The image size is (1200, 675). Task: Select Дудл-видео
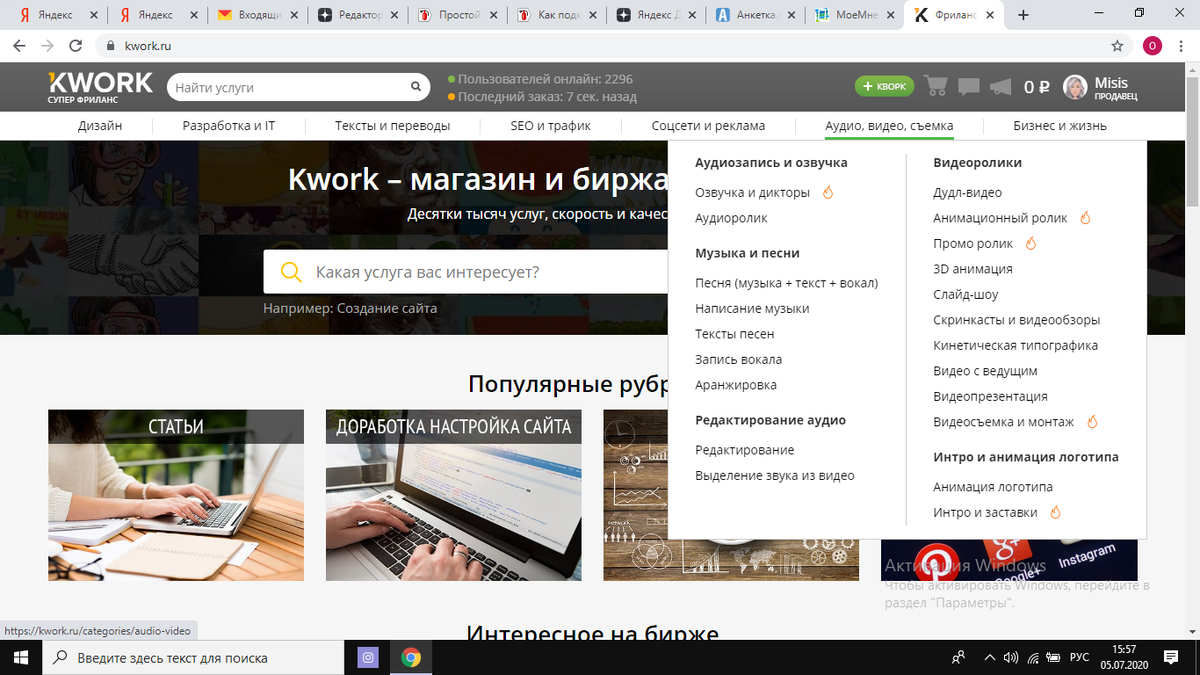(x=967, y=193)
